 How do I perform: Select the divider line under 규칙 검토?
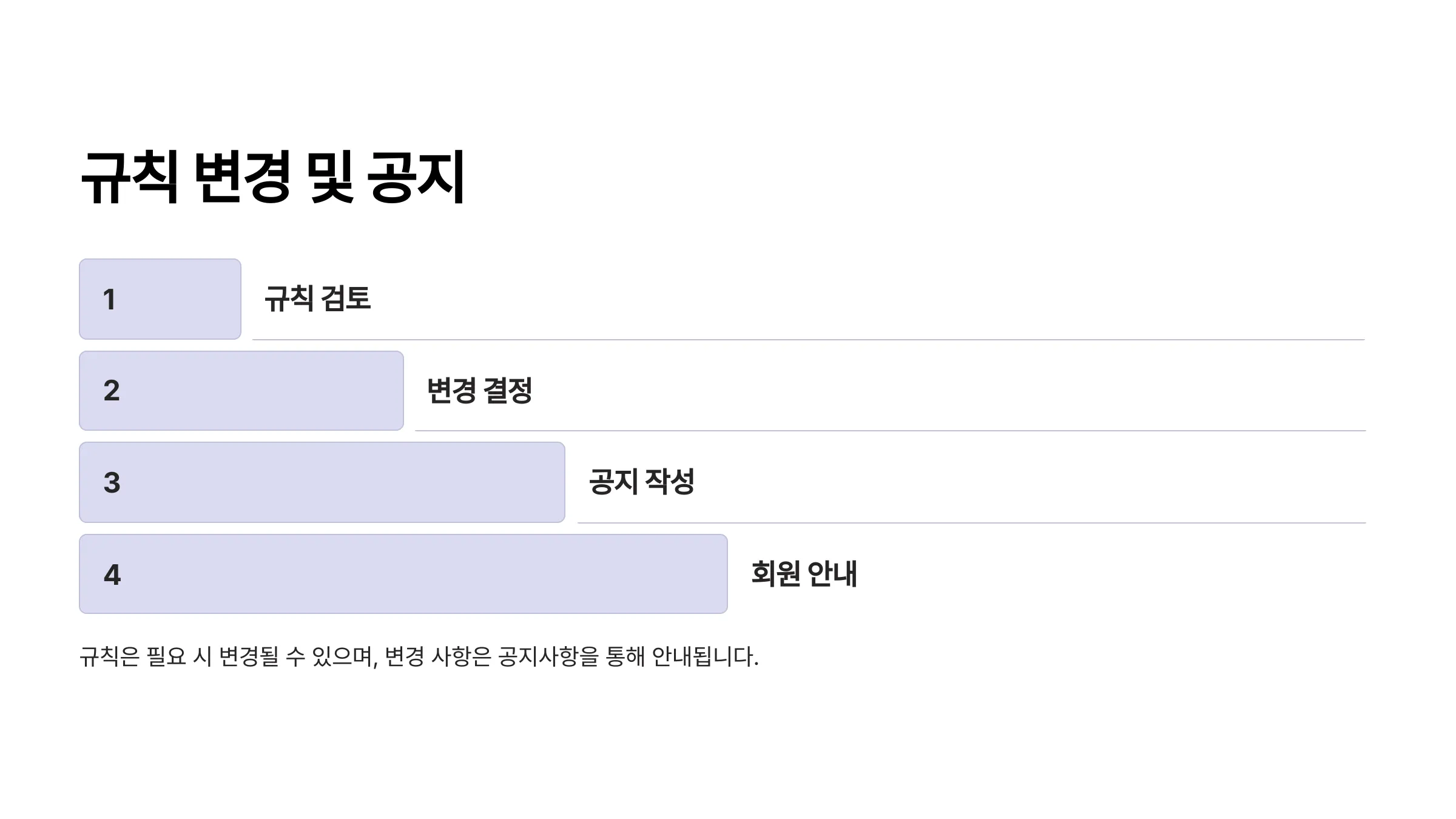click(809, 340)
